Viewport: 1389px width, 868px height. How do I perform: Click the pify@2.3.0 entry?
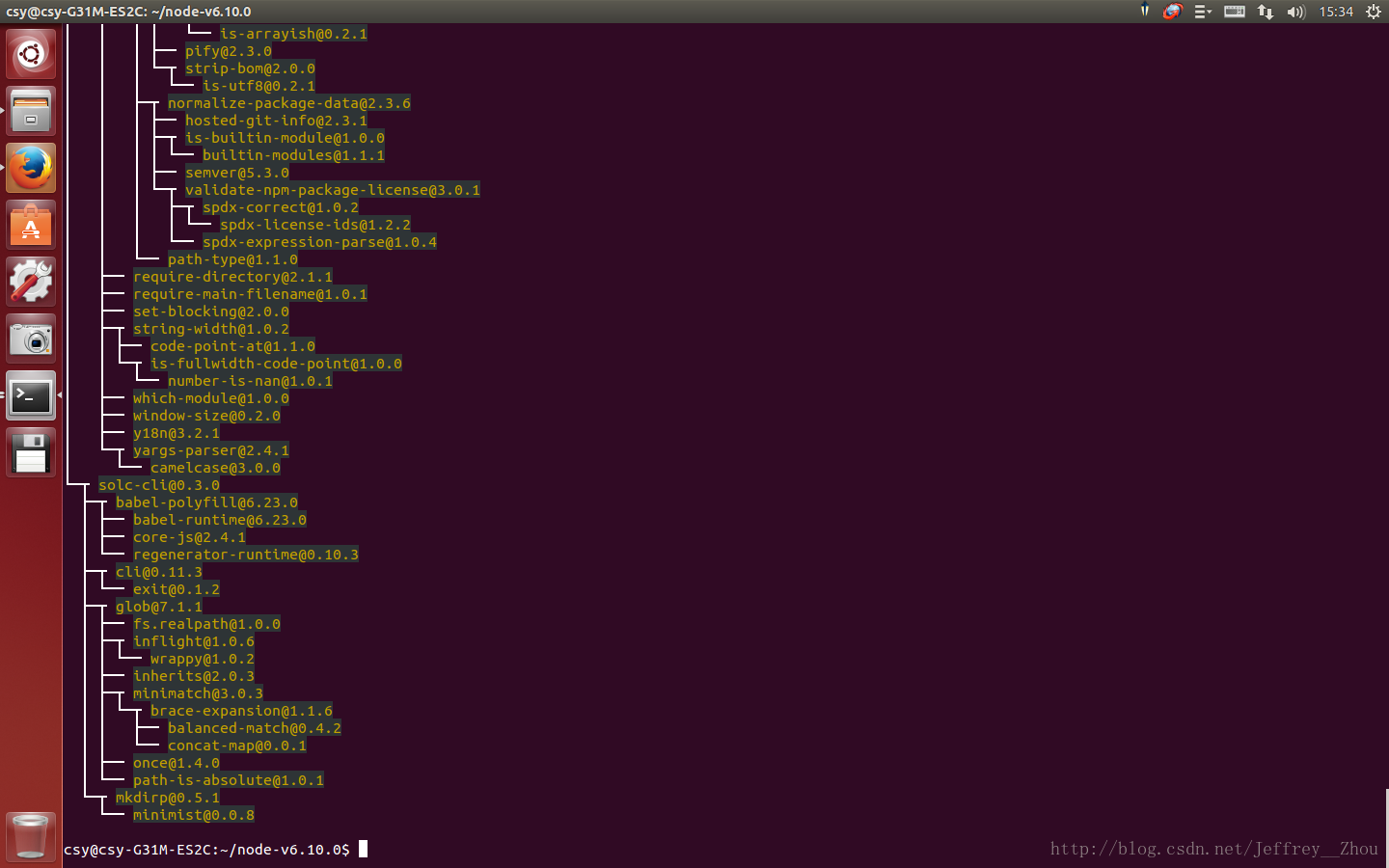(229, 51)
